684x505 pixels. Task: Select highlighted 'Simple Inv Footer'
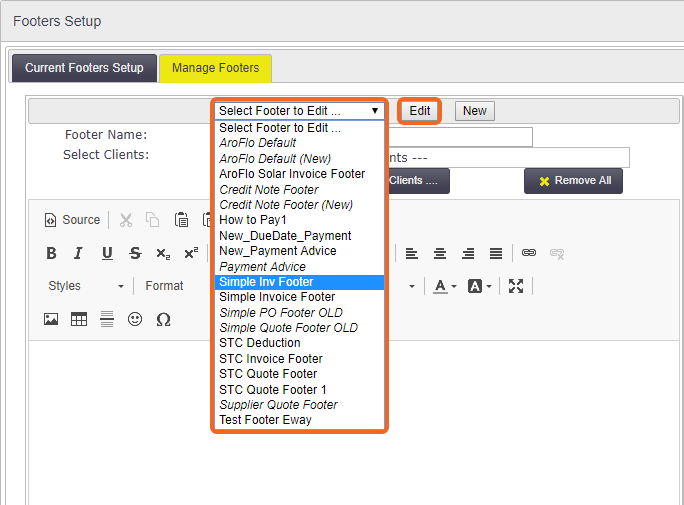point(299,282)
